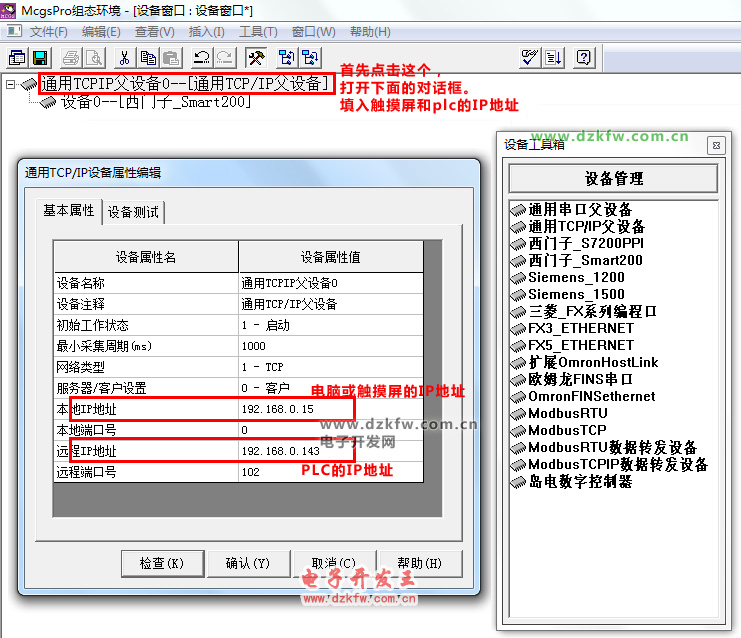Click the download-project toolbar icon
This screenshot has height=638, width=741.
click(553, 58)
